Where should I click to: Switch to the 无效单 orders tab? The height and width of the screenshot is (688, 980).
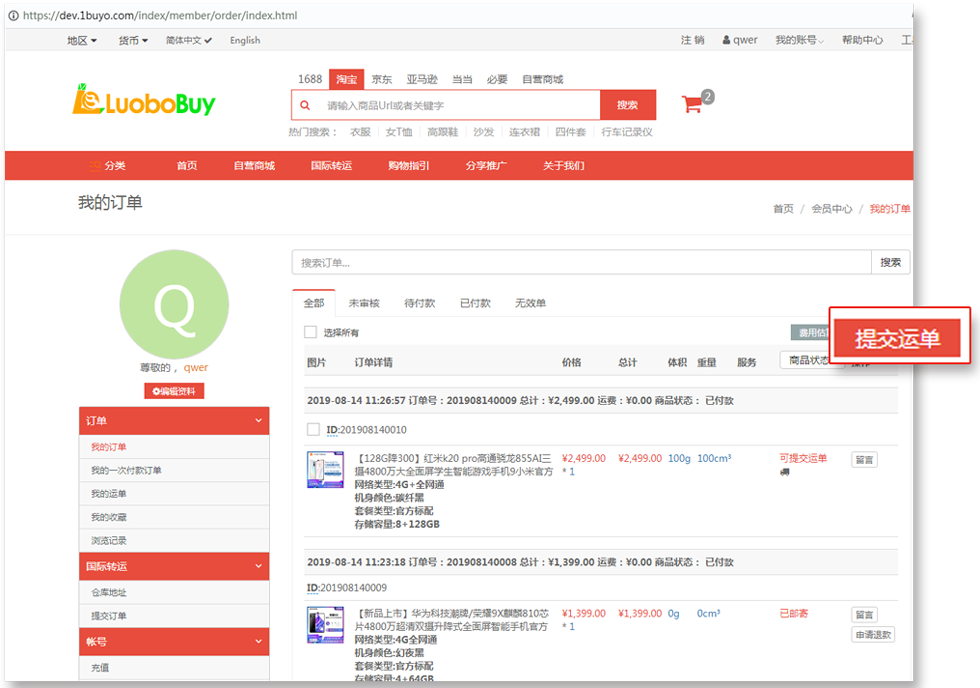tap(530, 303)
